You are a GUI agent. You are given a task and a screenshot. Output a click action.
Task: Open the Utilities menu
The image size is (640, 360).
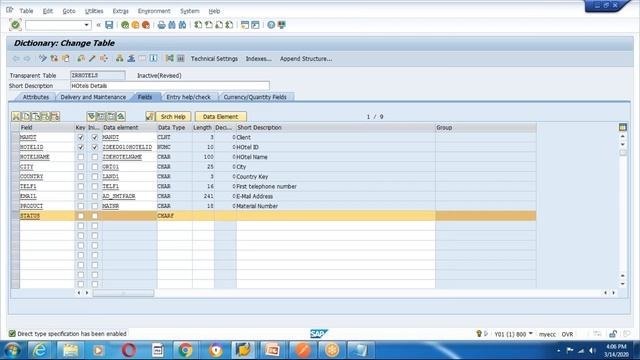coord(94,11)
